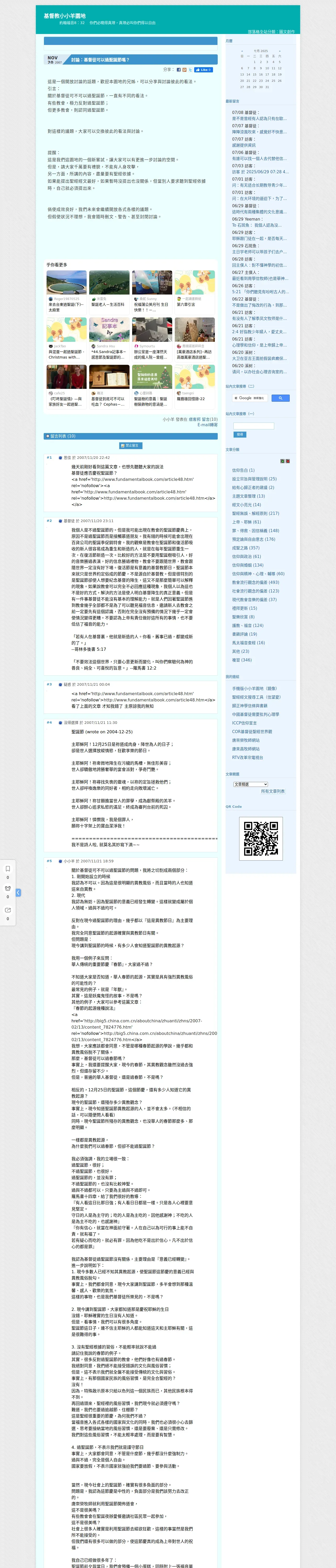336x1568 pixels.
Task: Click the blog title 基督教小小羊園地
Action: click(x=65, y=16)
